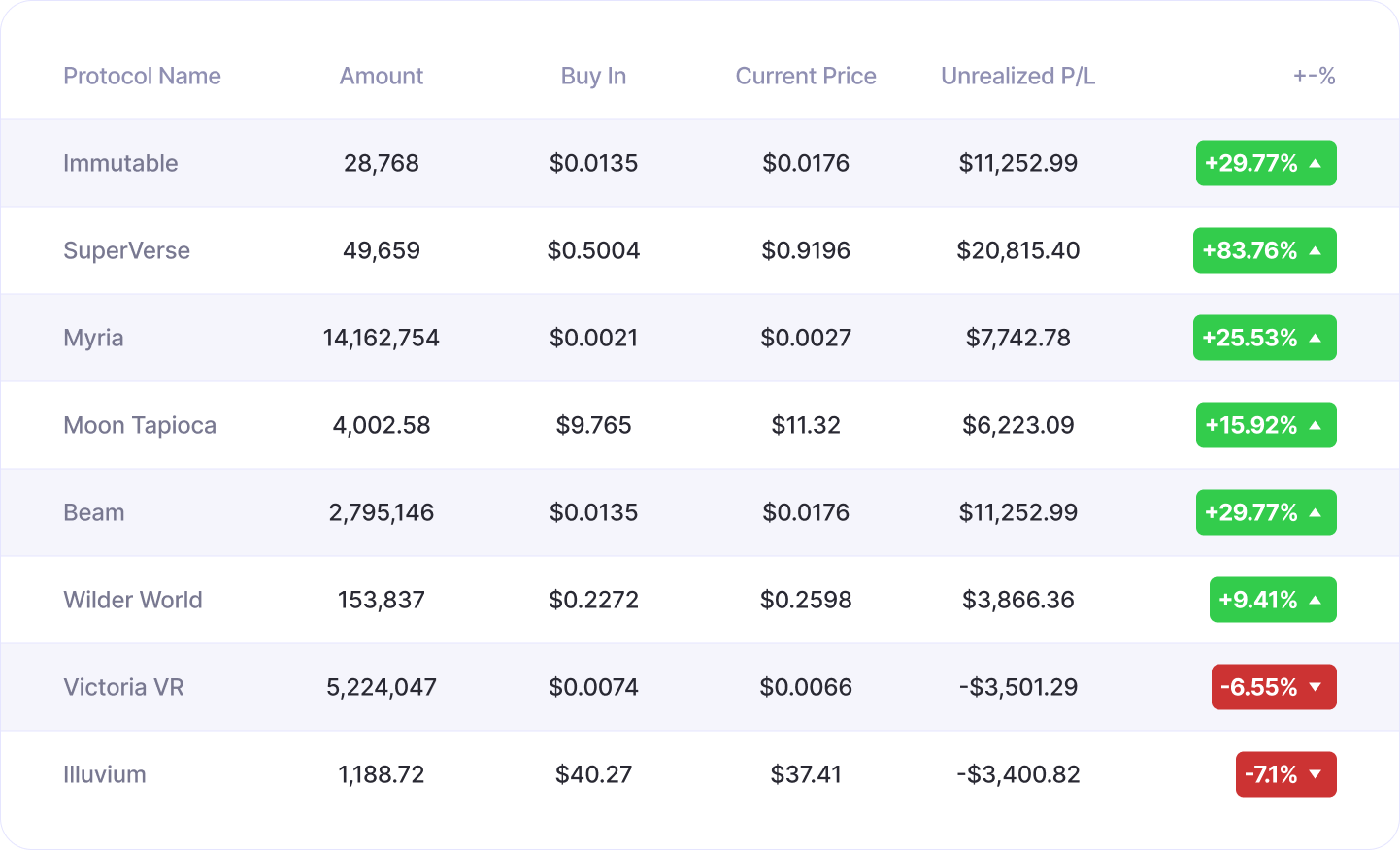The width and height of the screenshot is (1400, 850).
Task: Click the up arrow beside +15.92%
Action: tap(1316, 425)
